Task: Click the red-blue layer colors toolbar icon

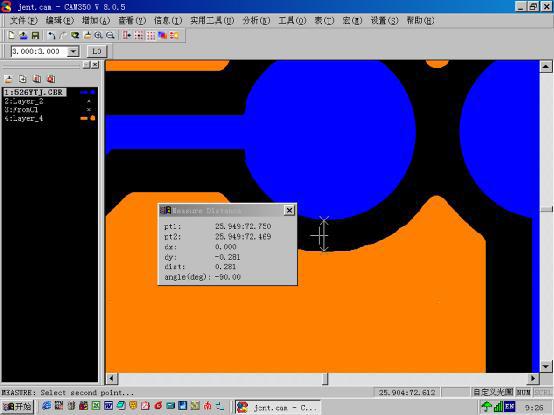Action: [163, 35]
